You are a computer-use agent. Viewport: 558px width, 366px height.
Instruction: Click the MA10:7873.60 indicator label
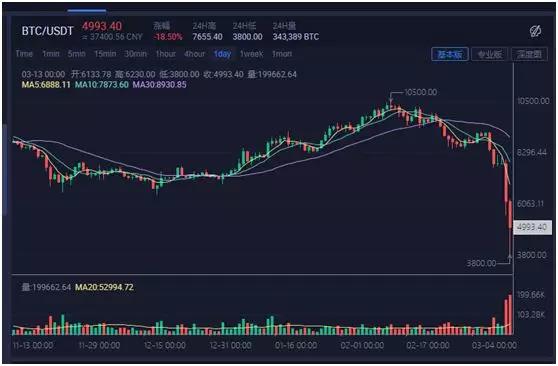tap(101, 85)
